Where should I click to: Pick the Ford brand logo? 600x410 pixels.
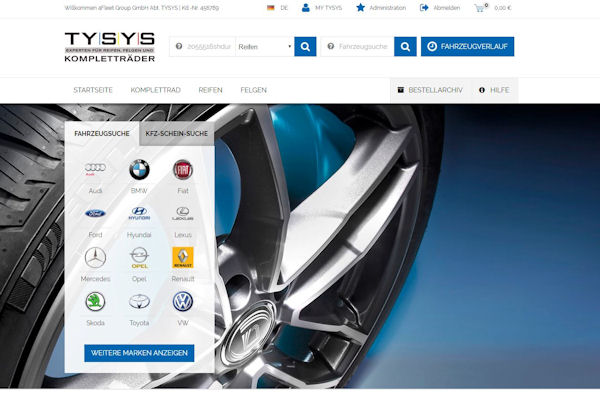point(95,214)
